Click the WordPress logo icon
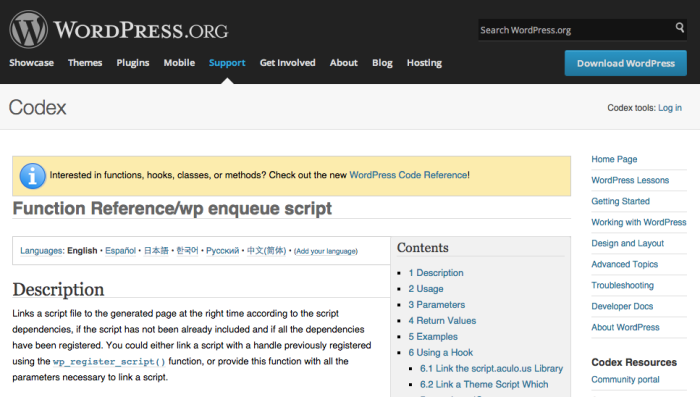This screenshot has height=397, width=700. click(28, 29)
